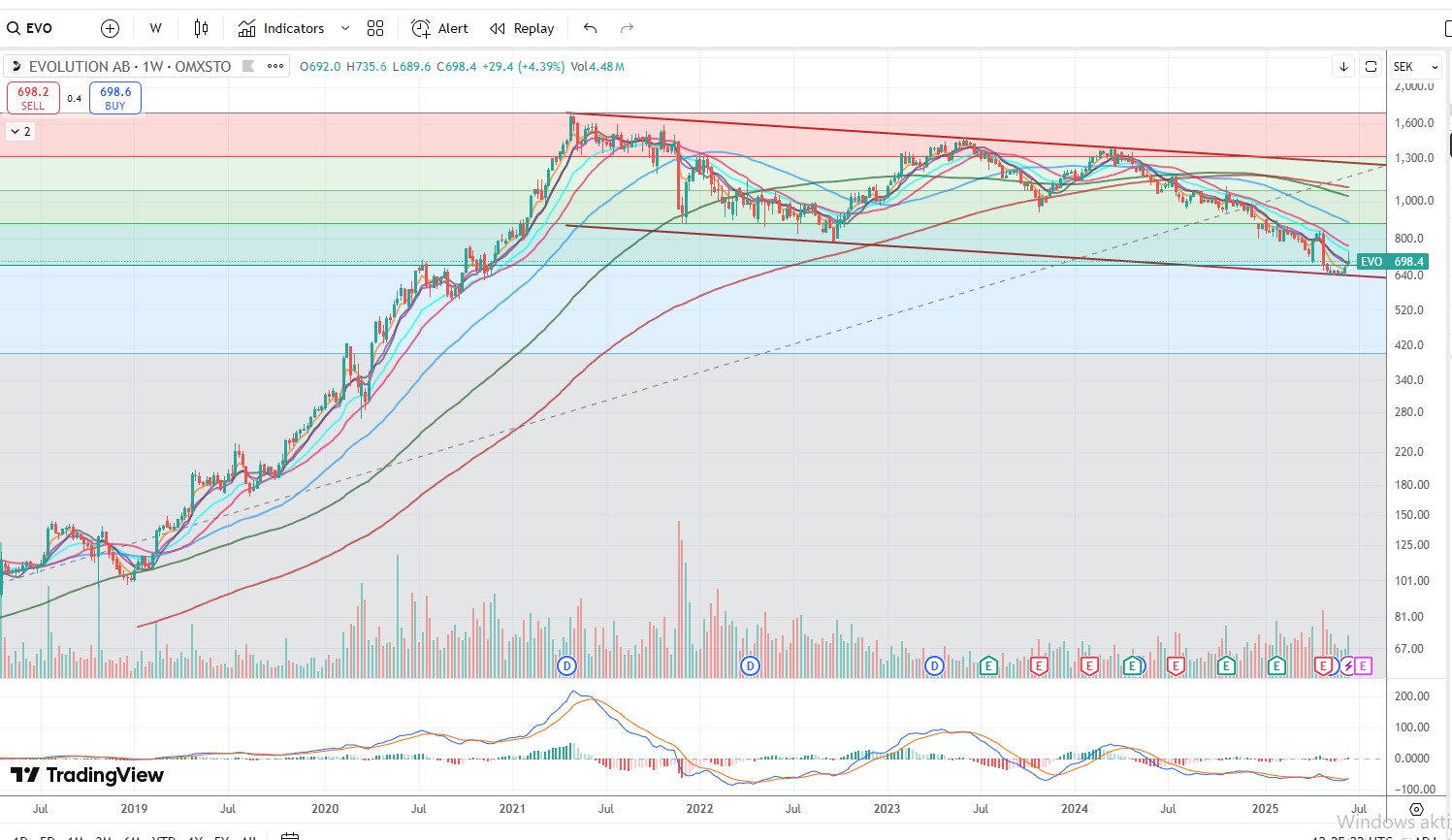
Task: Click the blue 698.6 BUY button
Action: click(x=115, y=98)
